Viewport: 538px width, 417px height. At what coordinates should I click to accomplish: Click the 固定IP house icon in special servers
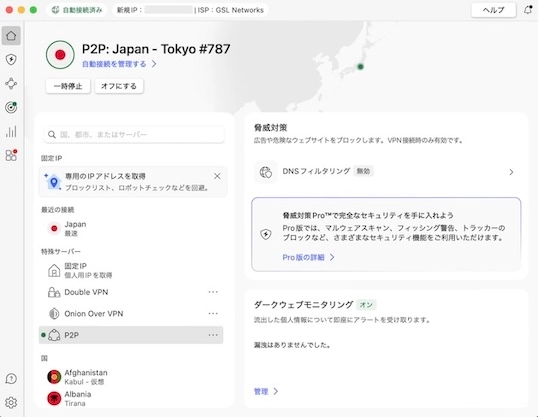(54, 270)
